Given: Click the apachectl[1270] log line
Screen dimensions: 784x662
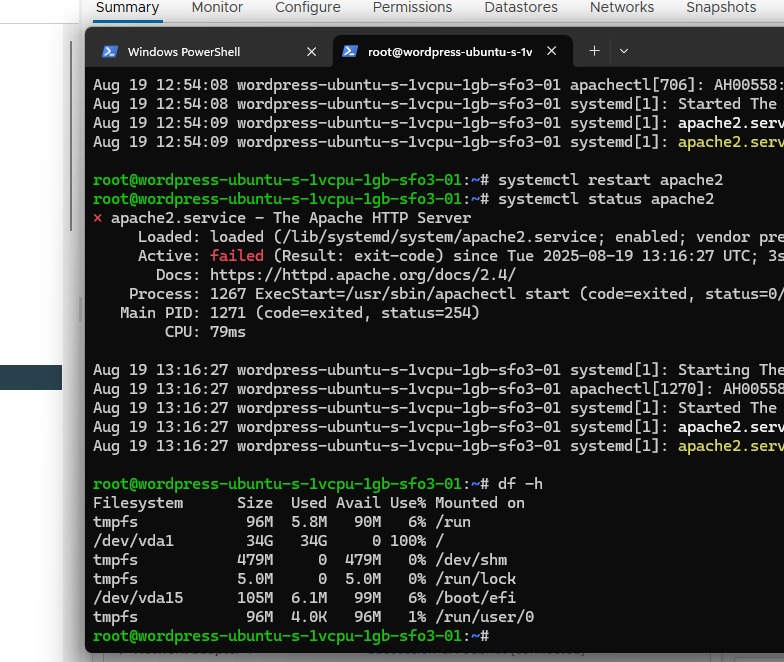Looking at the screenshot, I should tap(438, 389).
